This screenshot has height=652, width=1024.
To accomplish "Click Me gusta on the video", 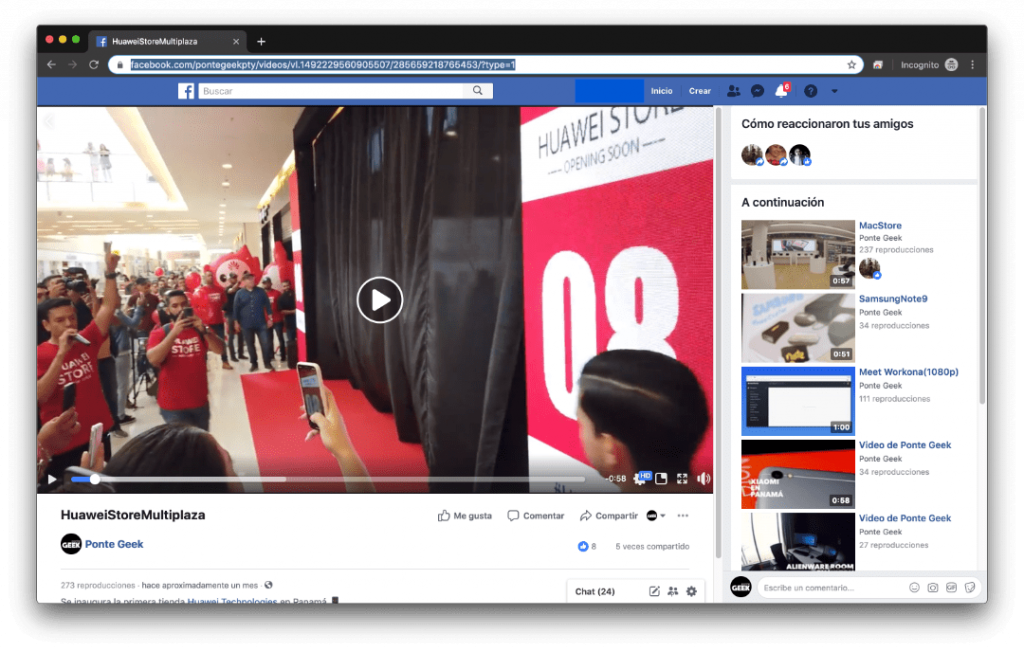I will point(464,515).
